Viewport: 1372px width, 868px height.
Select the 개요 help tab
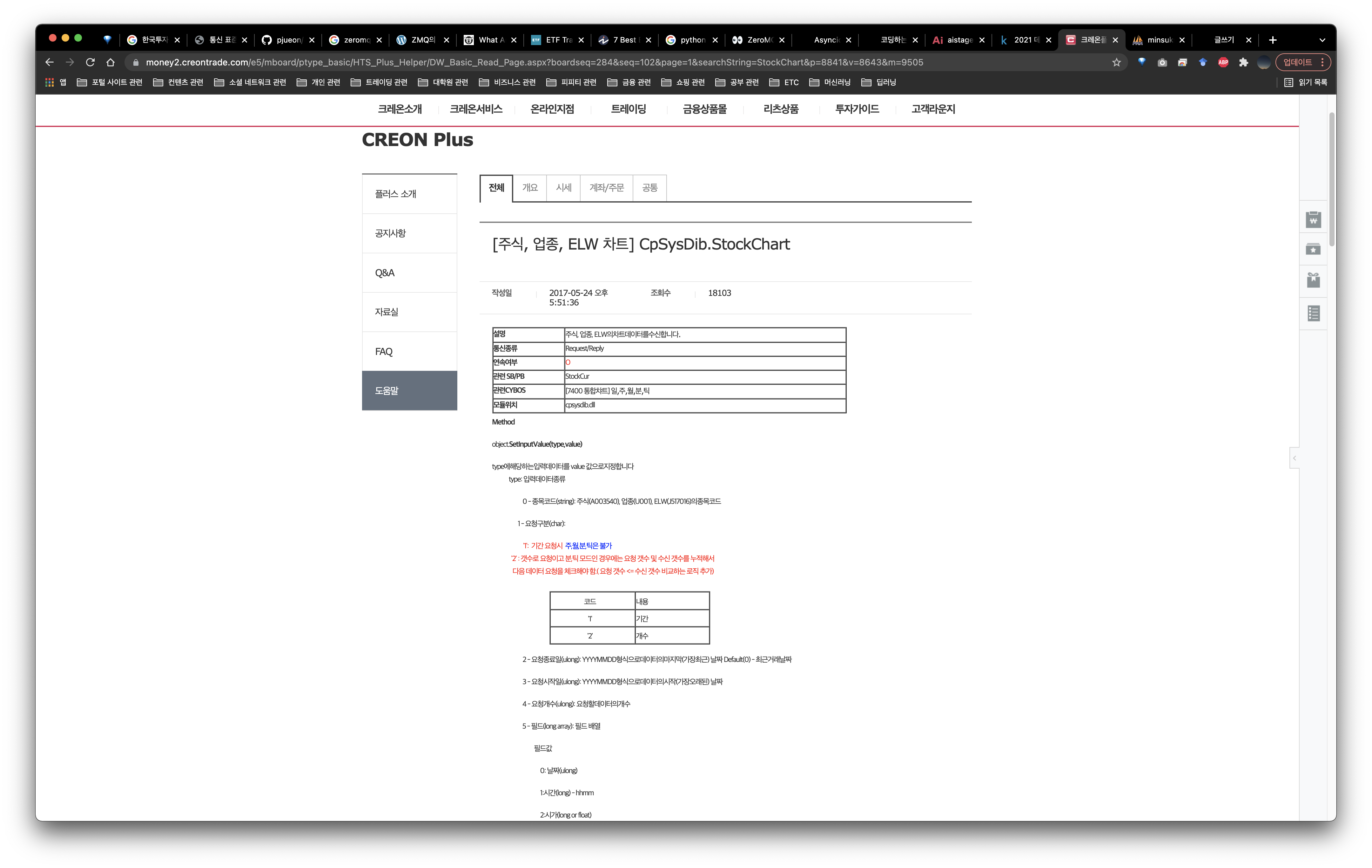pyautogui.click(x=530, y=188)
